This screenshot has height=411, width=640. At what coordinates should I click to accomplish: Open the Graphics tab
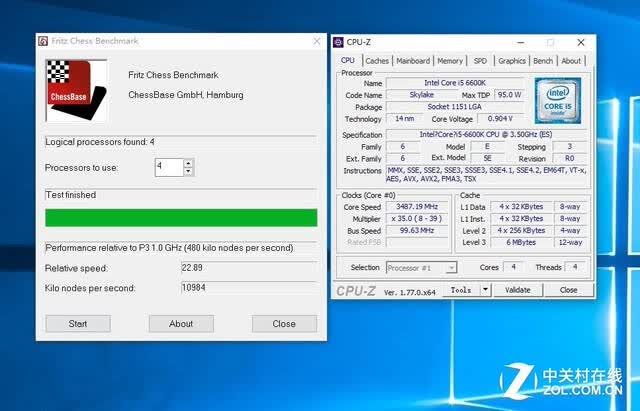[512, 61]
